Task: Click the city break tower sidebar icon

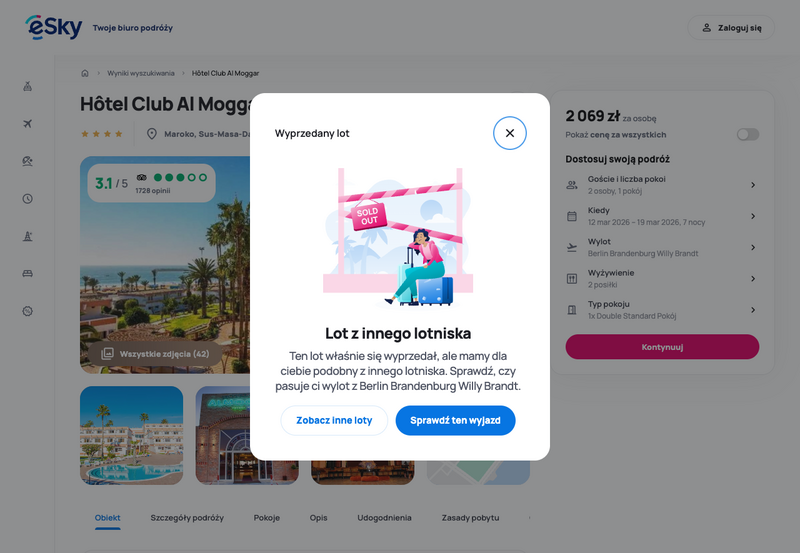Action: (28, 236)
